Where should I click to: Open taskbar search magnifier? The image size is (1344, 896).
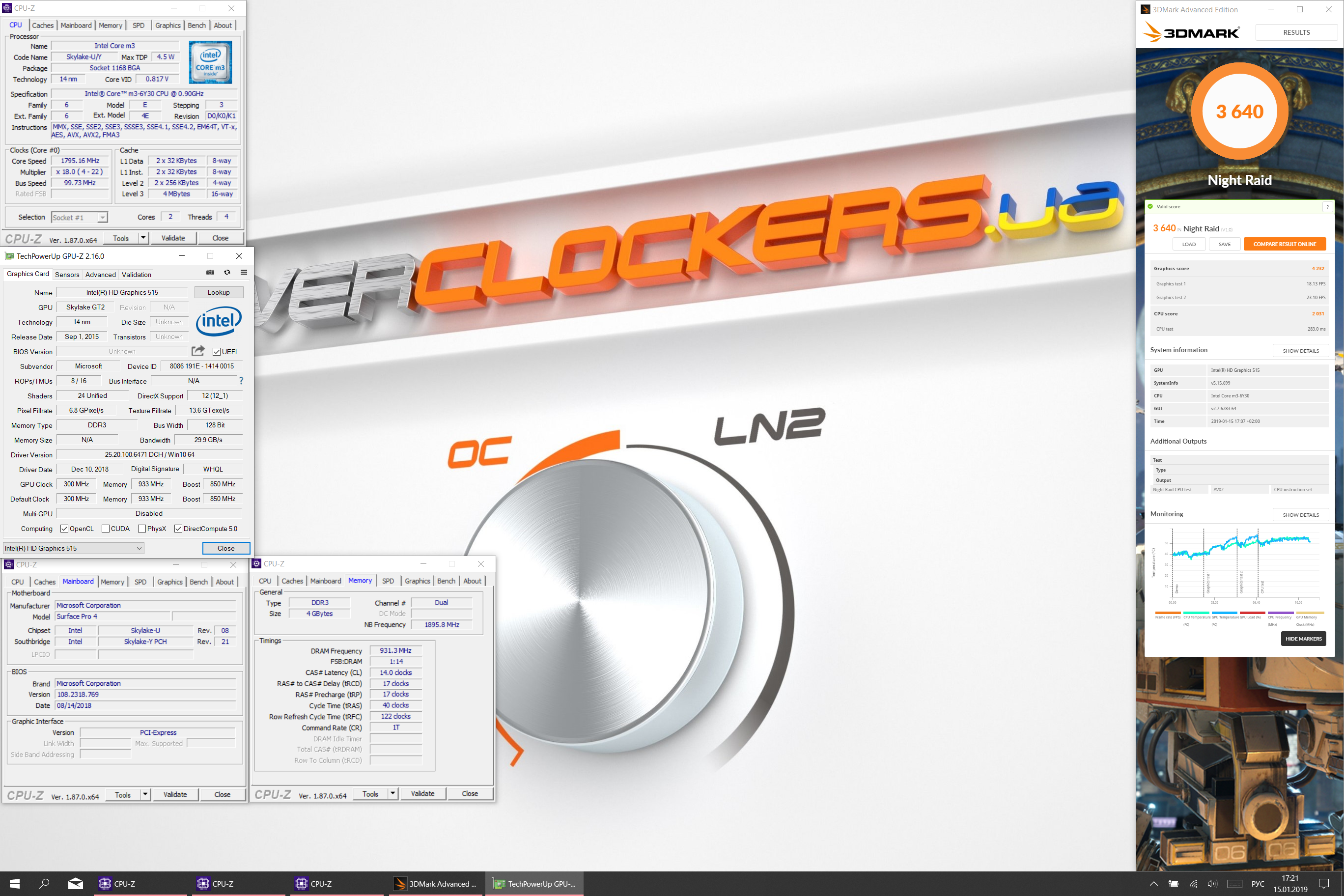[x=45, y=883]
